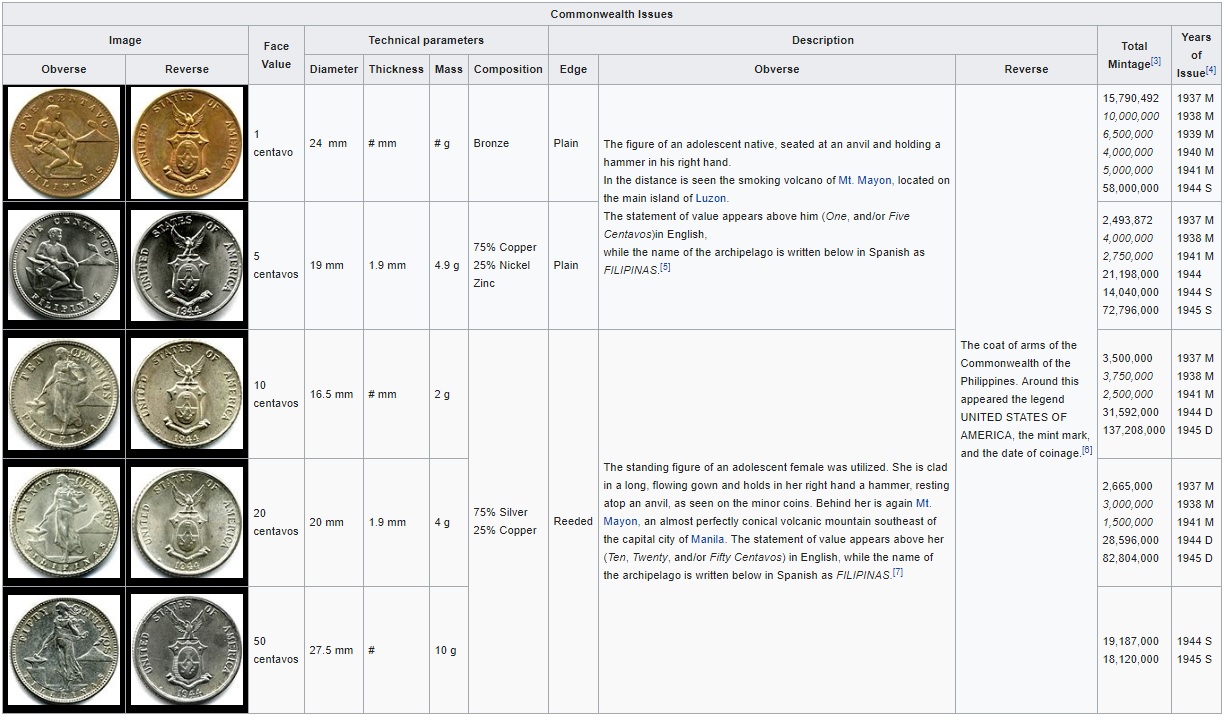
Task: Select the '10 g' mass cell
Action: (x=449, y=650)
